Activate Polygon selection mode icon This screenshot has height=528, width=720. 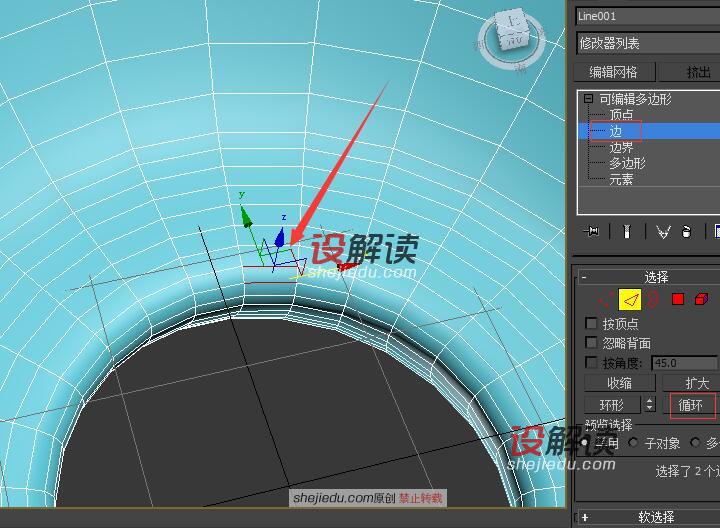[x=678, y=299]
